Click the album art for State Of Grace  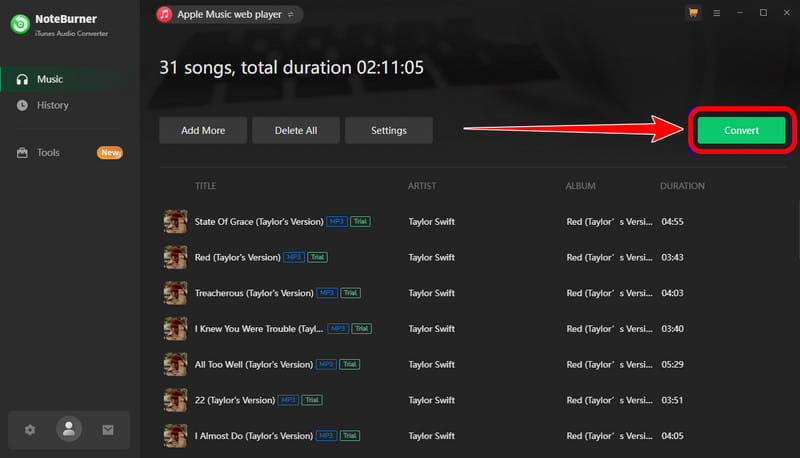pyautogui.click(x=175, y=221)
